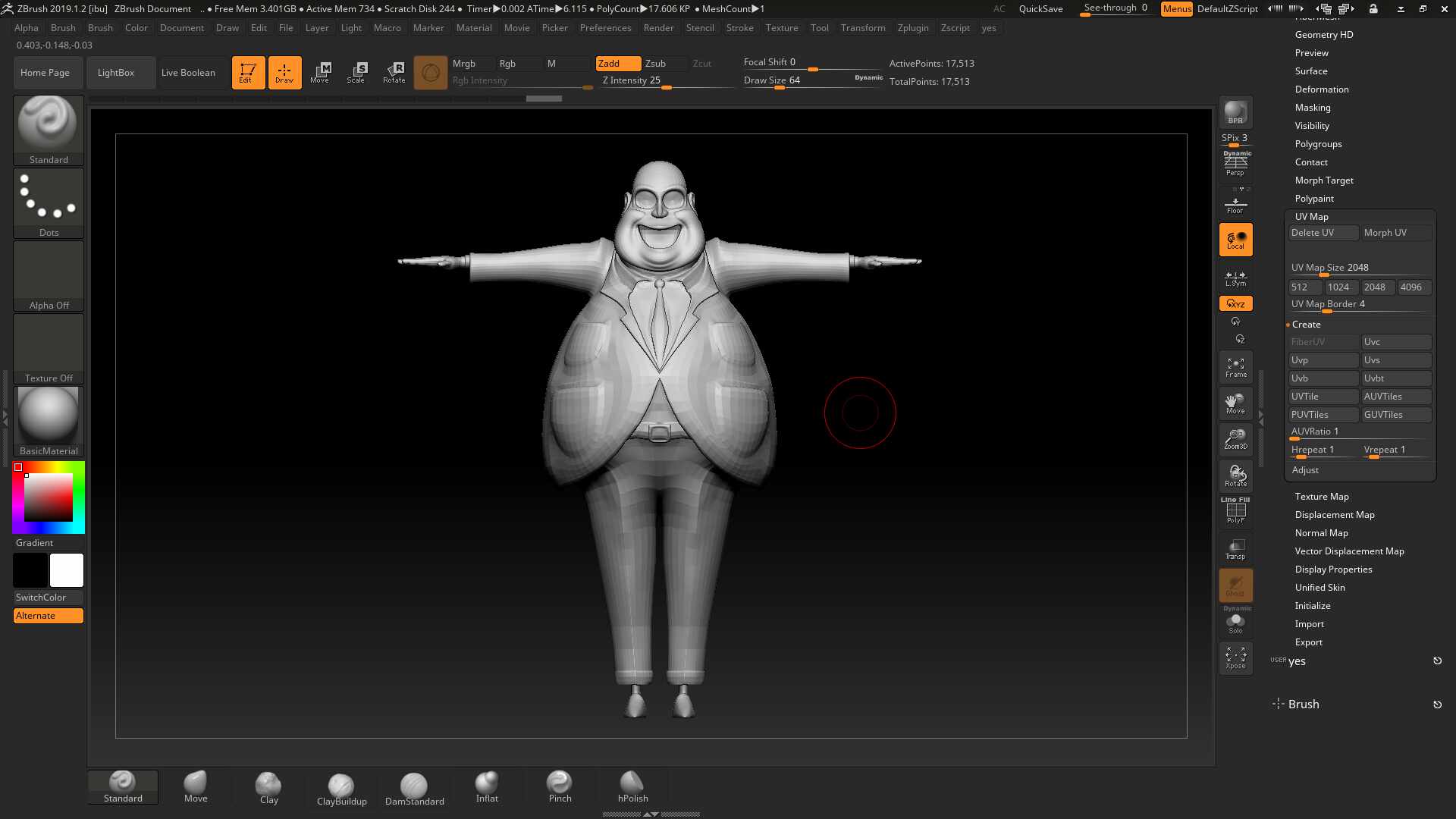The width and height of the screenshot is (1456, 819).
Task: Activate the Rotate gizmo icon in top toolbar
Action: 394,73
